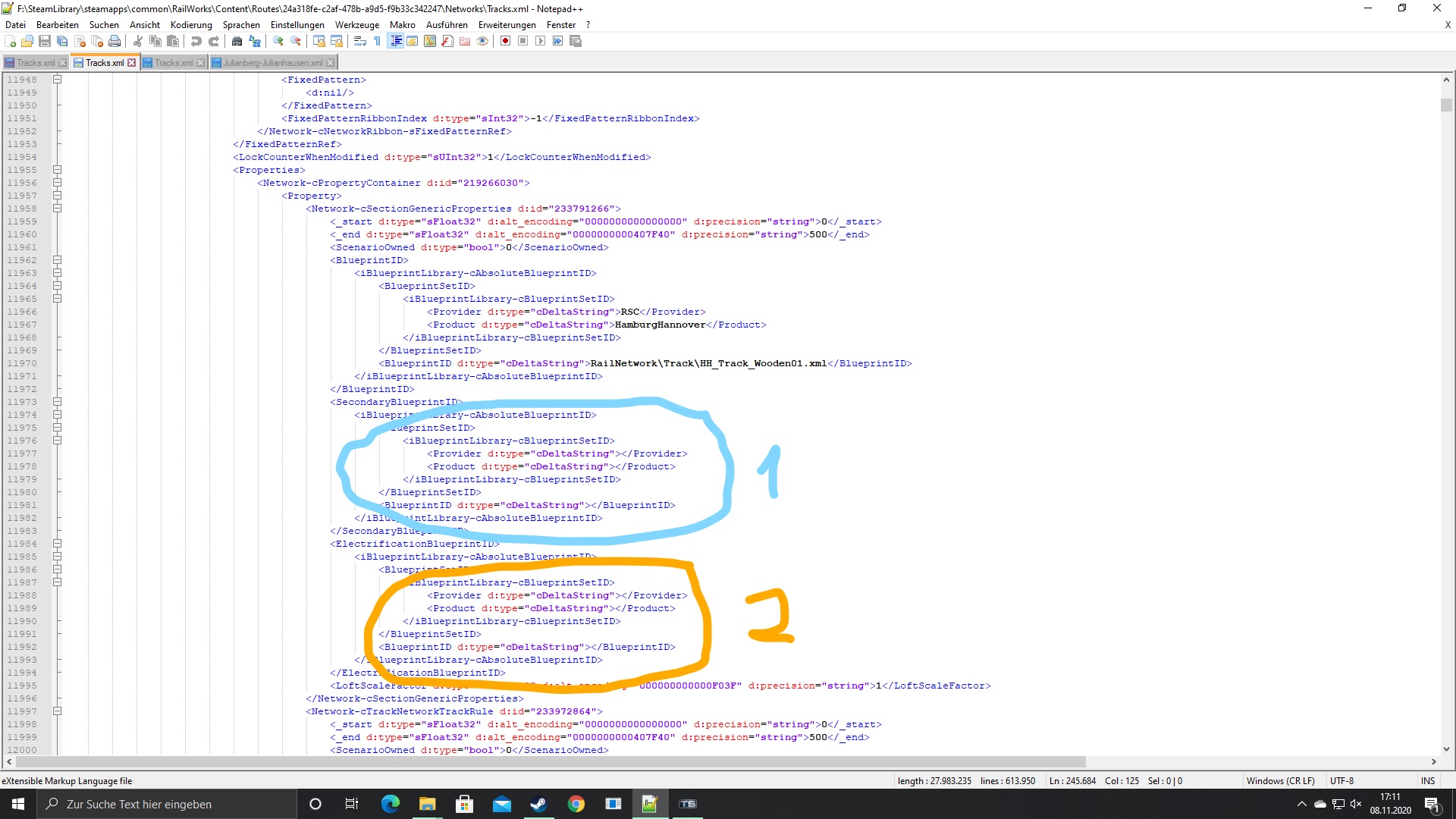This screenshot has height=819, width=1456.
Task: Toggle word wrap toolbar button
Action: point(360,41)
